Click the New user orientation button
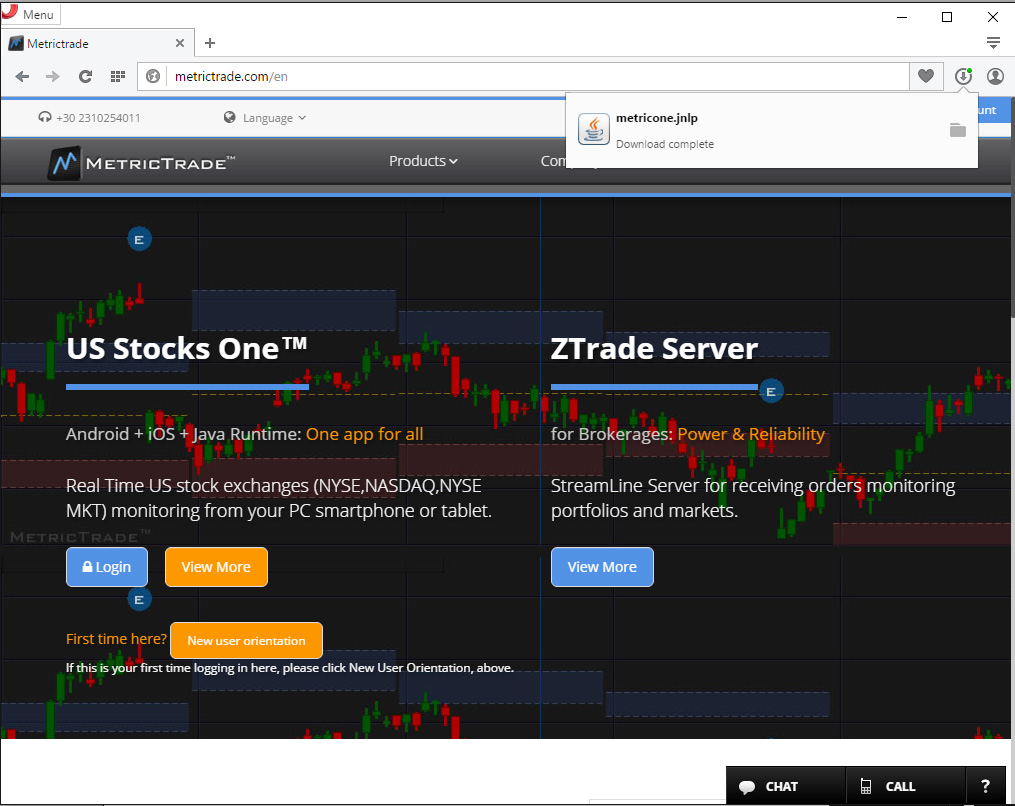This screenshot has height=806, width=1015. pyautogui.click(x=246, y=640)
